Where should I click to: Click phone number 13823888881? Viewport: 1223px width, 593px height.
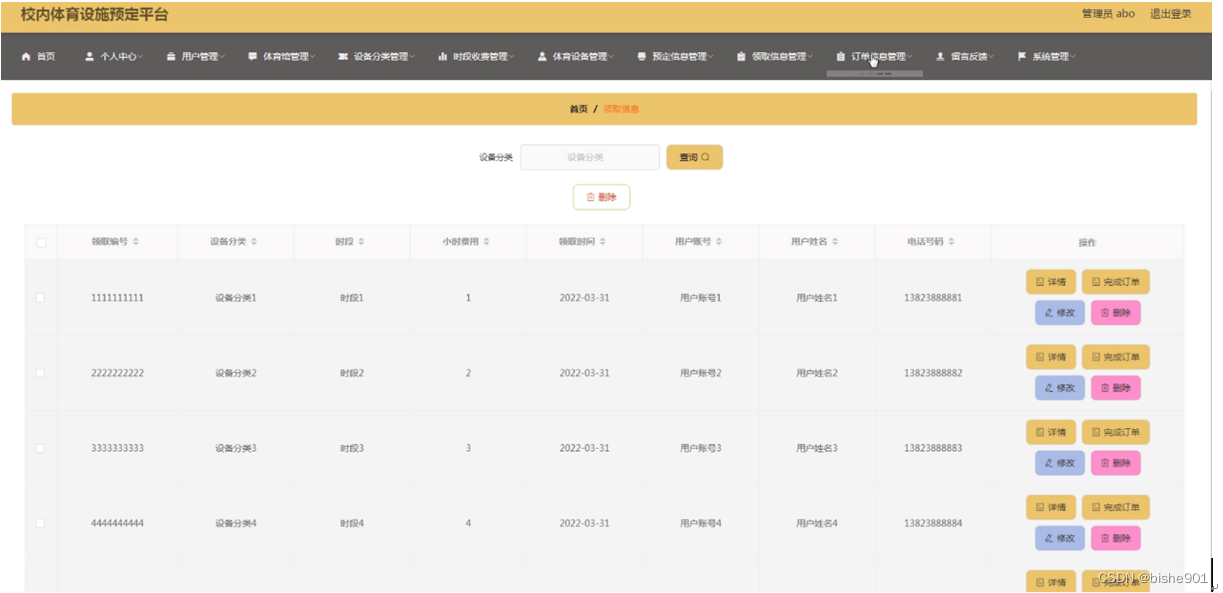933,298
